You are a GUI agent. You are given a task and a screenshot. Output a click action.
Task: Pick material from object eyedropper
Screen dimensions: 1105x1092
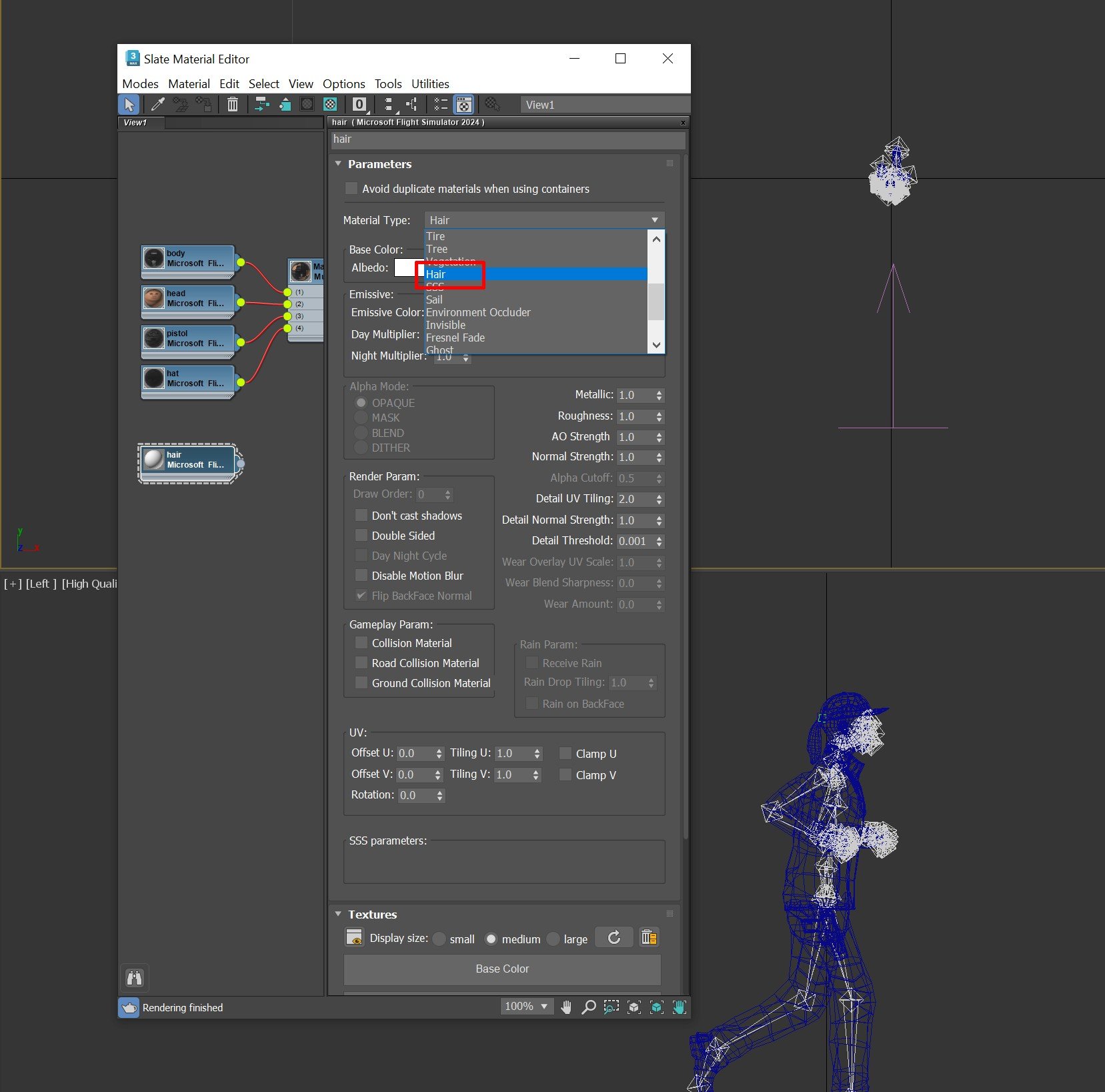[158, 104]
